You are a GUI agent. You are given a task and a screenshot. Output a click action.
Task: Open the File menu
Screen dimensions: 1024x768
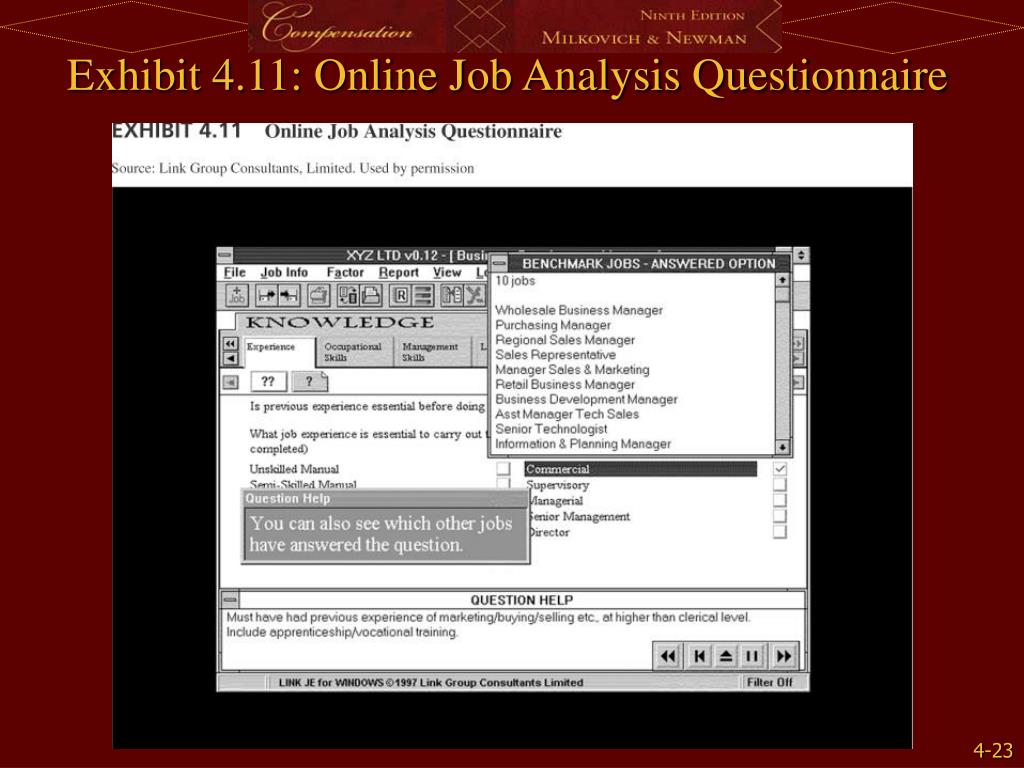234,272
